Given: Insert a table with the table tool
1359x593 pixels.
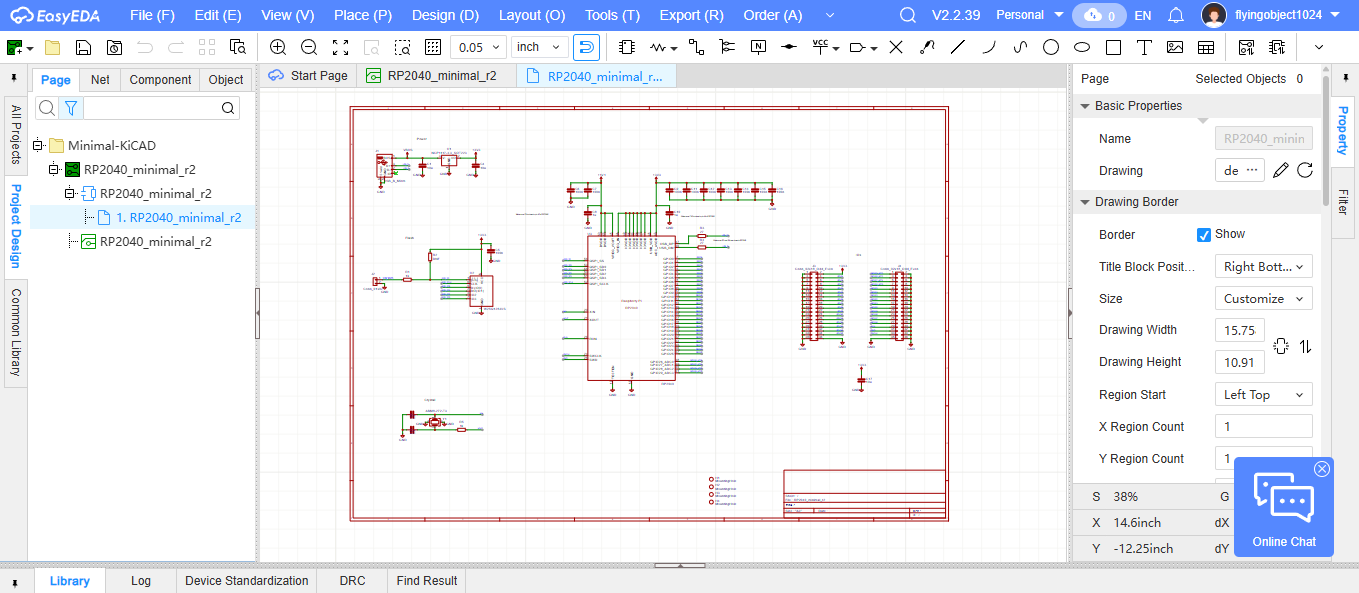Looking at the screenshot, I should pos(1206,47).
